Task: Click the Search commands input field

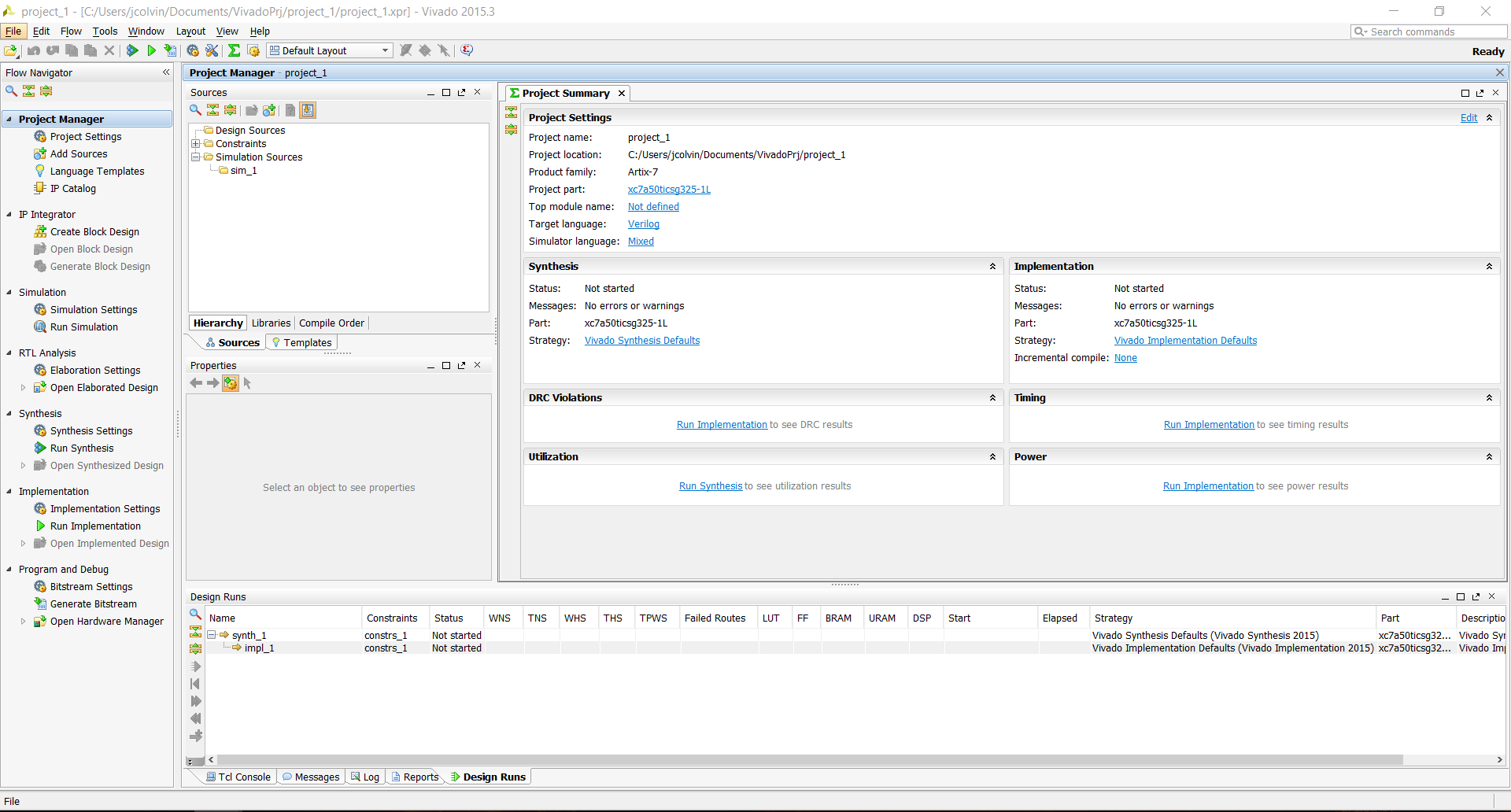Action: [1429, 31]
